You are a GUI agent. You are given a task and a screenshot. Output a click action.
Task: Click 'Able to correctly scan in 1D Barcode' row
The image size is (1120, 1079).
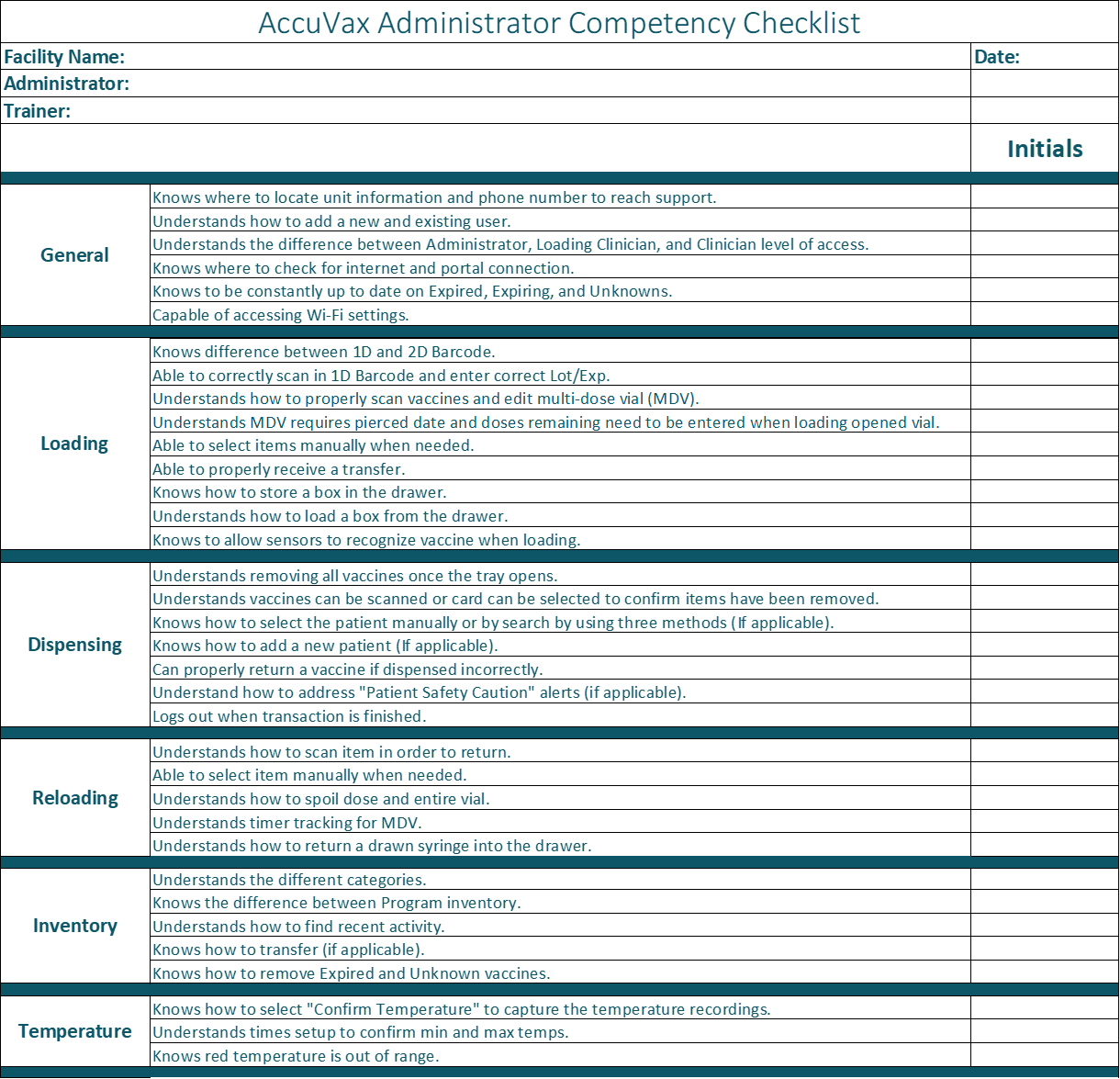tap(560, 375)
